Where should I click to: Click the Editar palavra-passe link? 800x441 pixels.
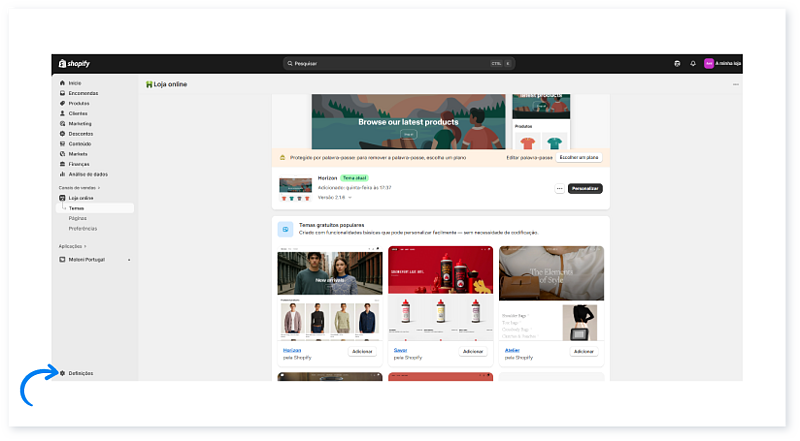[x=529, y=157]
